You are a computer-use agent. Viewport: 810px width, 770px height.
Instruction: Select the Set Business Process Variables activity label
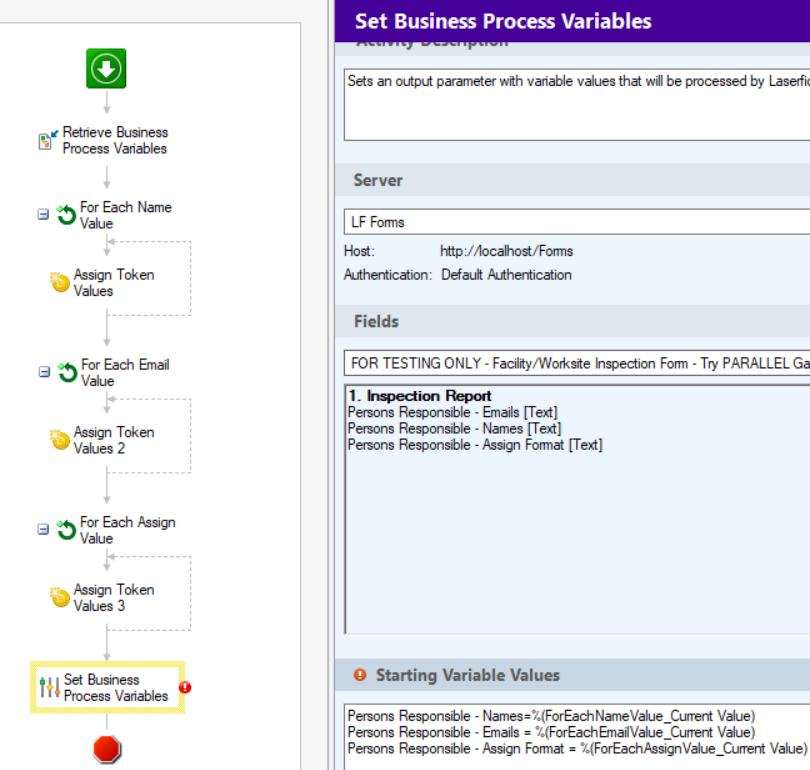(x=116, y=688)
